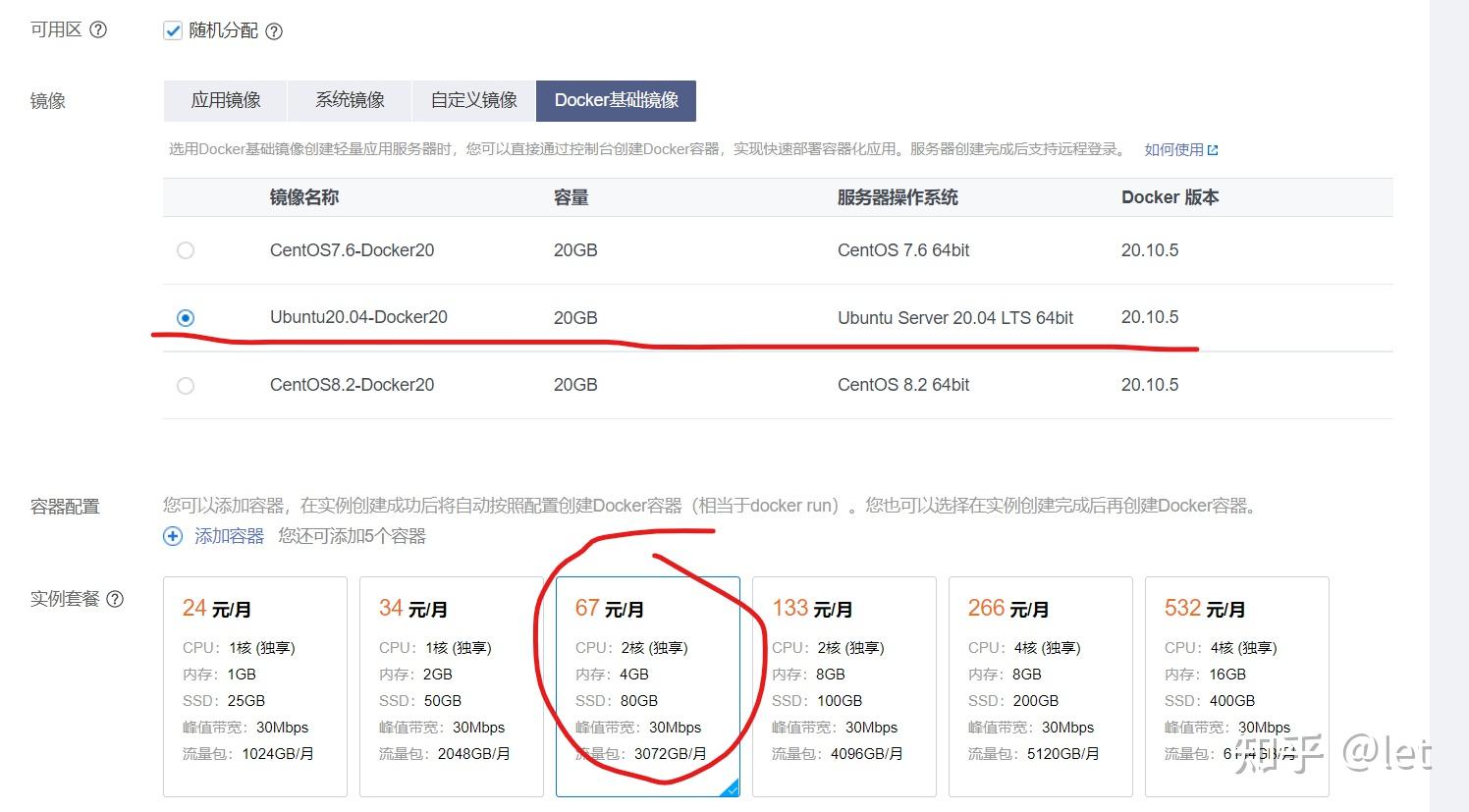Click the 镜像名称 column header
The width and height of the screenshot is (1469, 812).
click(x=304, y=197)
